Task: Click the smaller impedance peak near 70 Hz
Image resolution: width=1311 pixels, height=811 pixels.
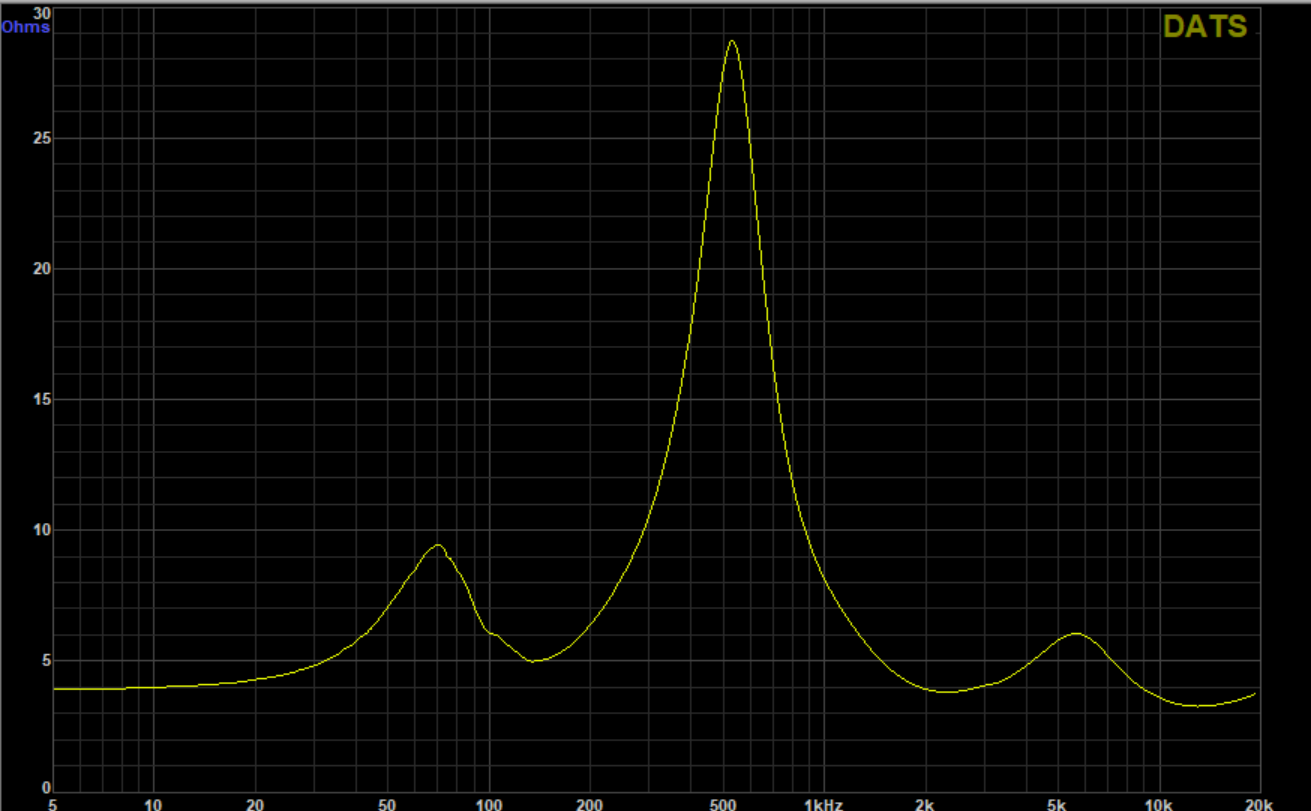Action: pos(437,545)
